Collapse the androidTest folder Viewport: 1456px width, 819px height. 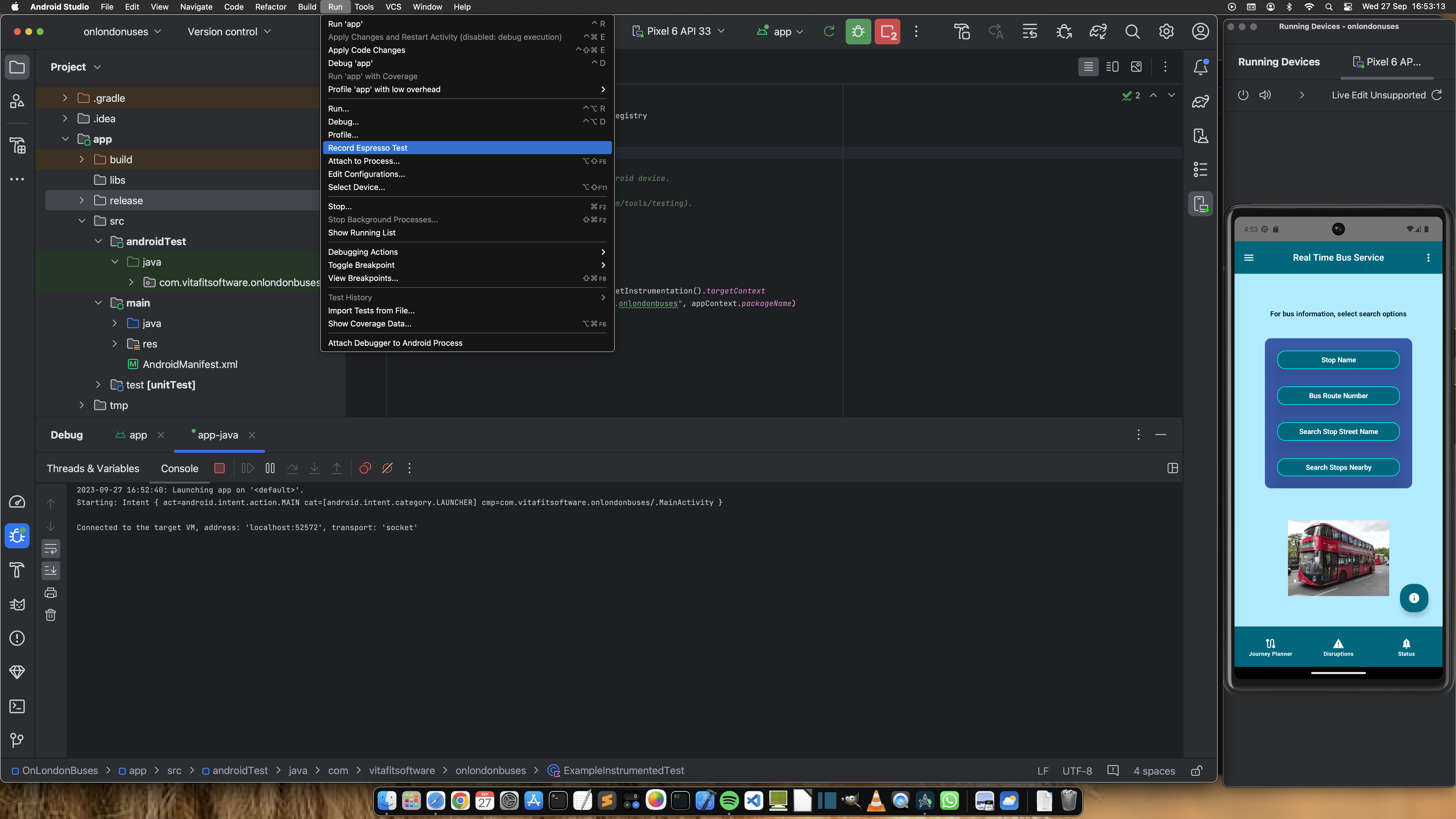(x=98, y=241)
